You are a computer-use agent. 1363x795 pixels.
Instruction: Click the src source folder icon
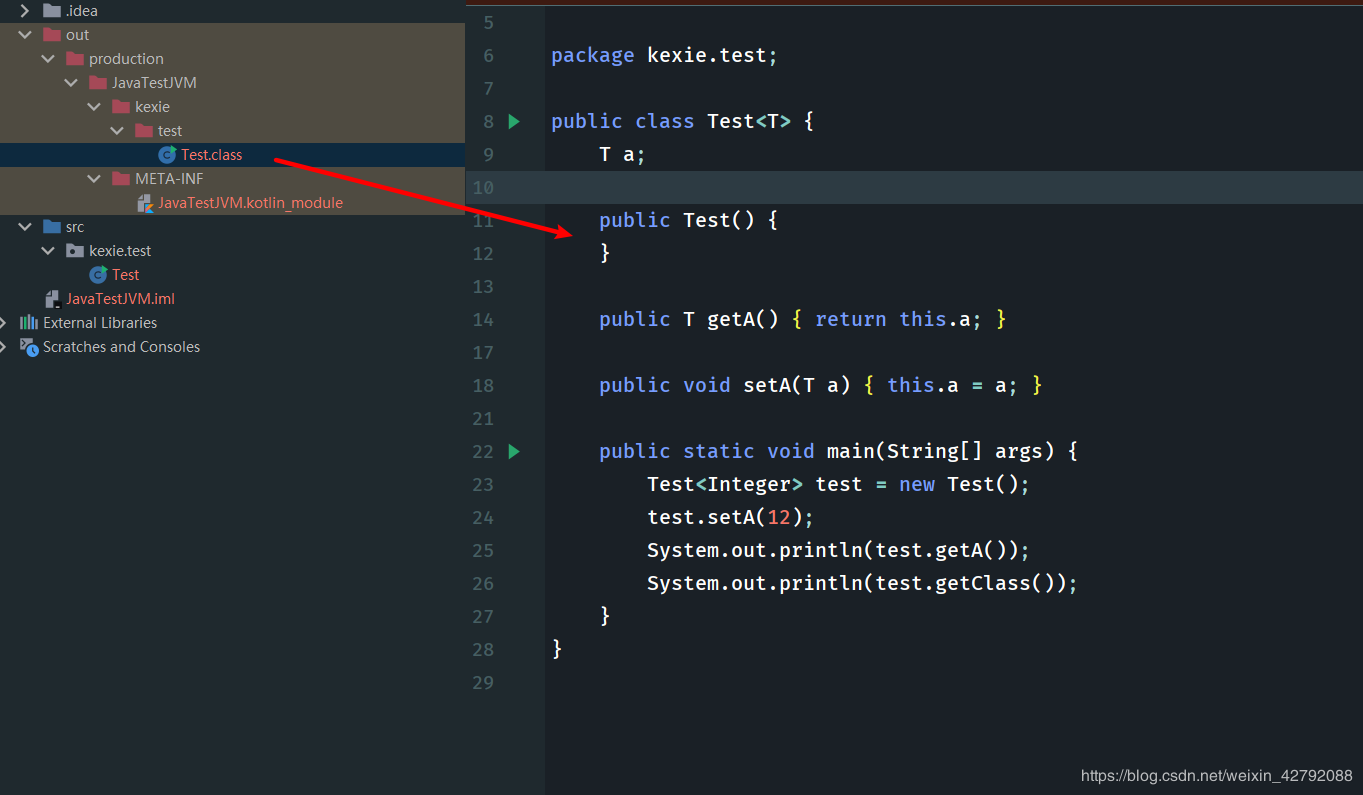click(x=52, y=227)
